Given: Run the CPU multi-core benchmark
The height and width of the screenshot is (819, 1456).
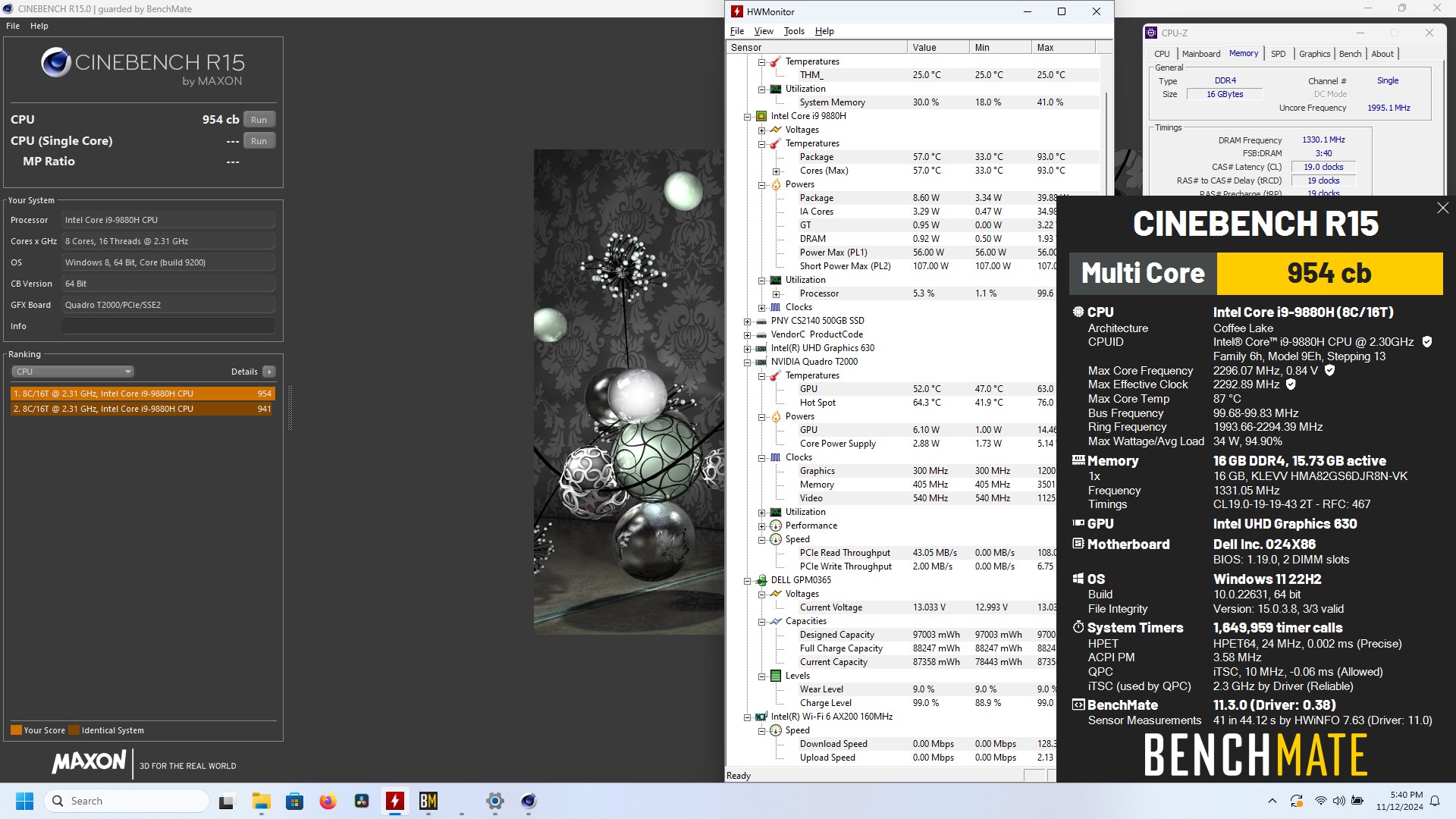Looking at the screenshot, I should tap(259, 120).
